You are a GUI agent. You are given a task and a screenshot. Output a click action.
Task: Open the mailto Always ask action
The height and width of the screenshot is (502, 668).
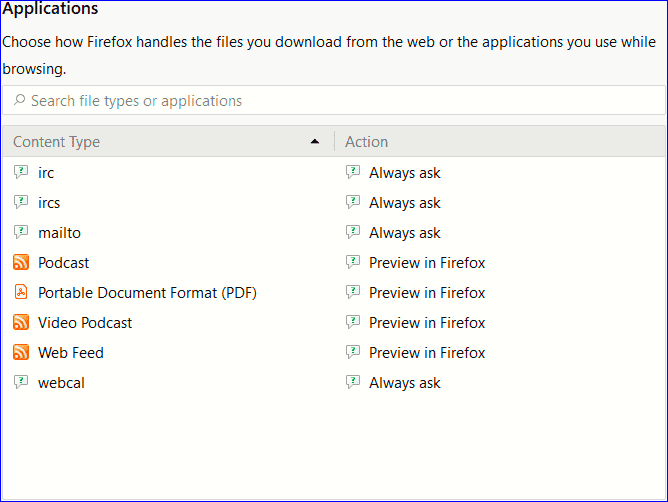[x=404, y=233]
